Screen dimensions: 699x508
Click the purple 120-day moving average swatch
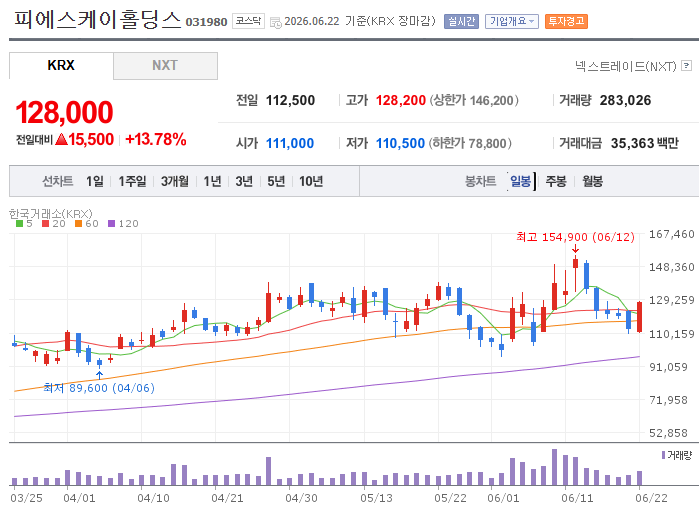[111, 224]
